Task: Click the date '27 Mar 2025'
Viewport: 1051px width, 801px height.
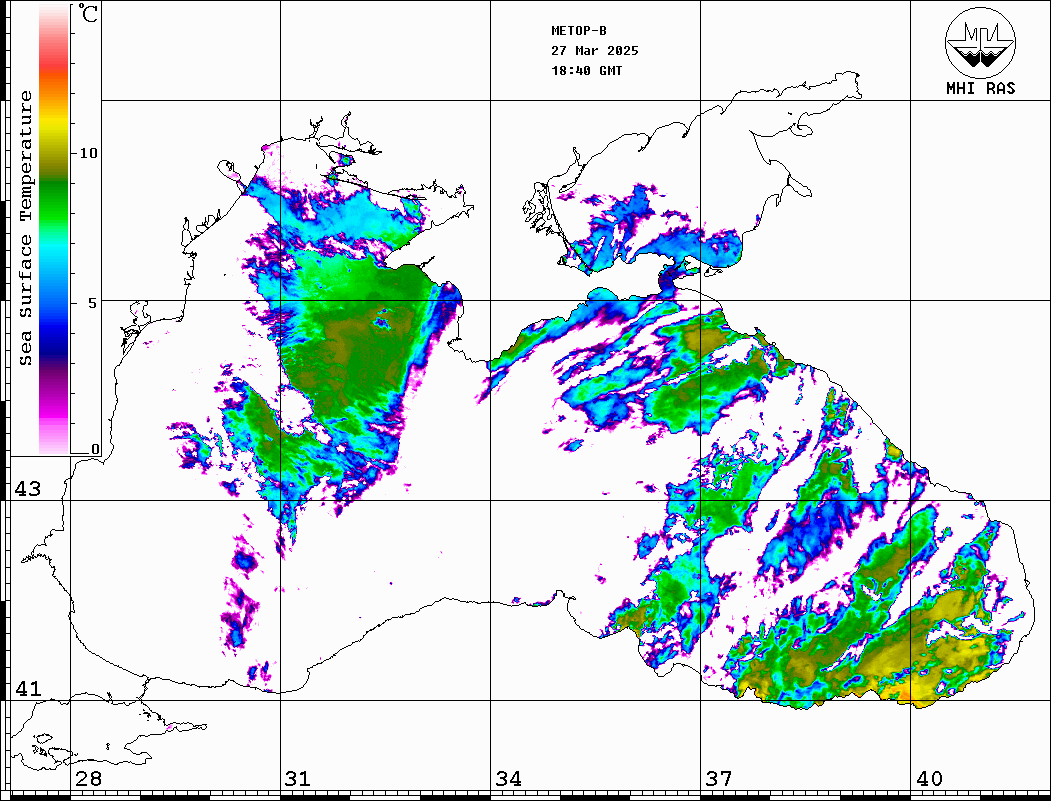Action: coord(595,50)
